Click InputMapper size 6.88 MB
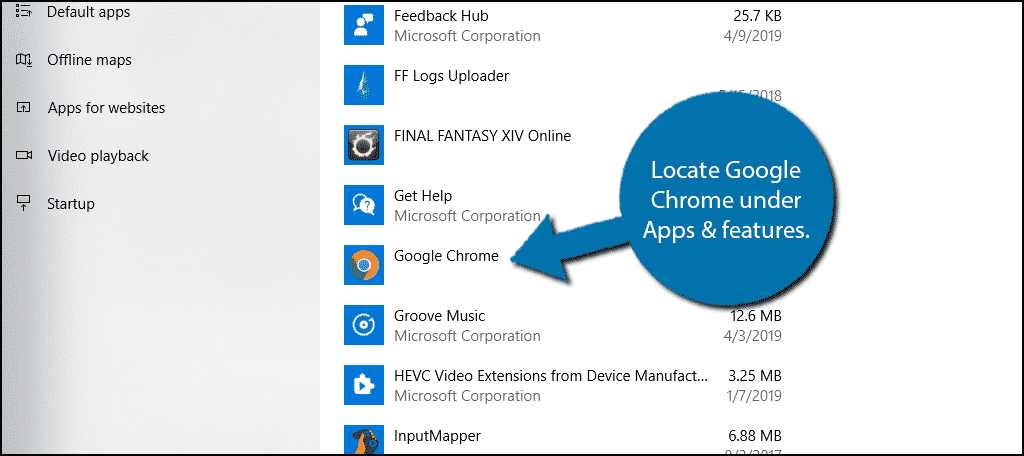Image resolution: width=1024 pixels, height=456 pixels. click(755, 436)
